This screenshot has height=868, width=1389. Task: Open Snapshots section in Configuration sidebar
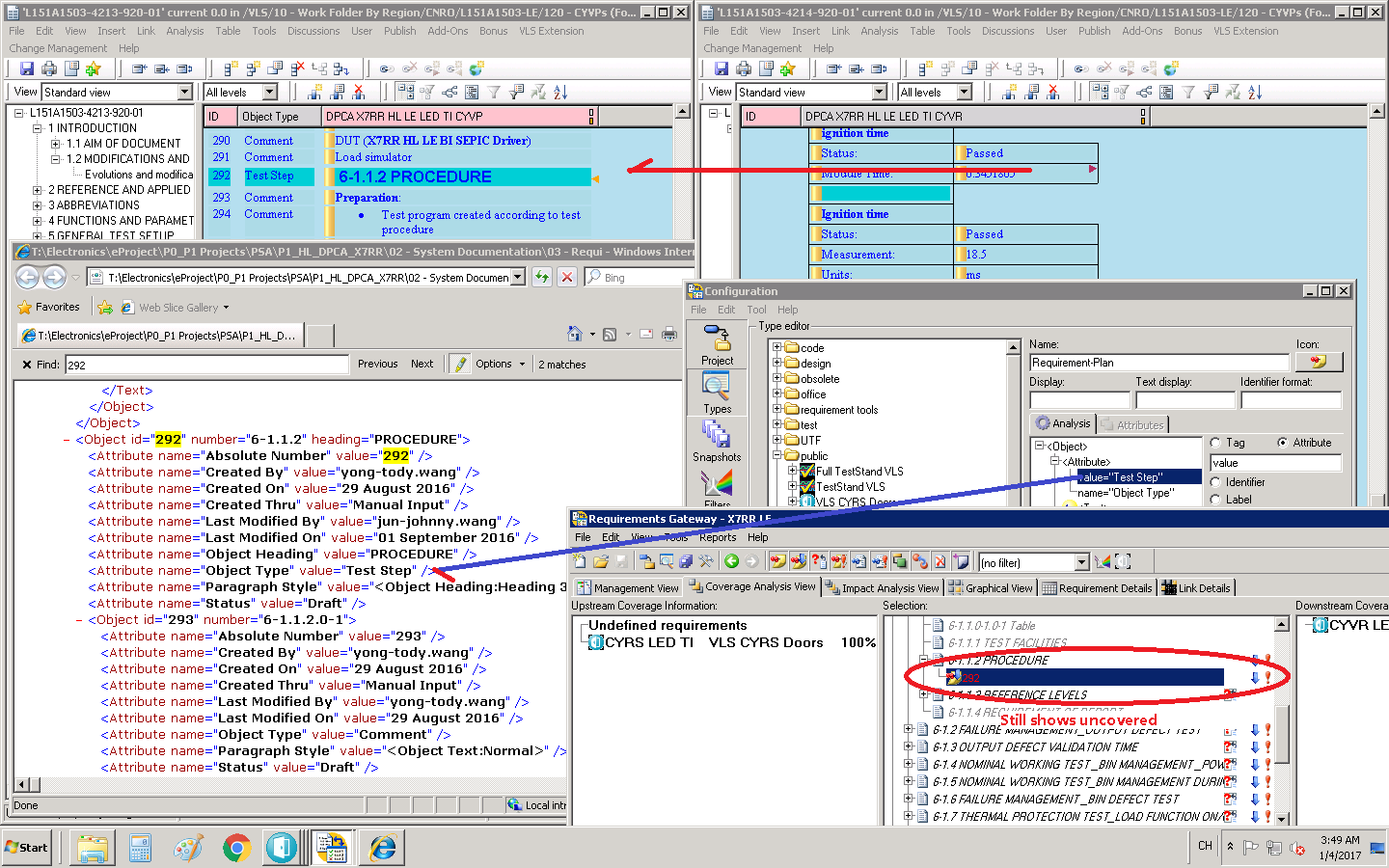[x=717, y=442]
